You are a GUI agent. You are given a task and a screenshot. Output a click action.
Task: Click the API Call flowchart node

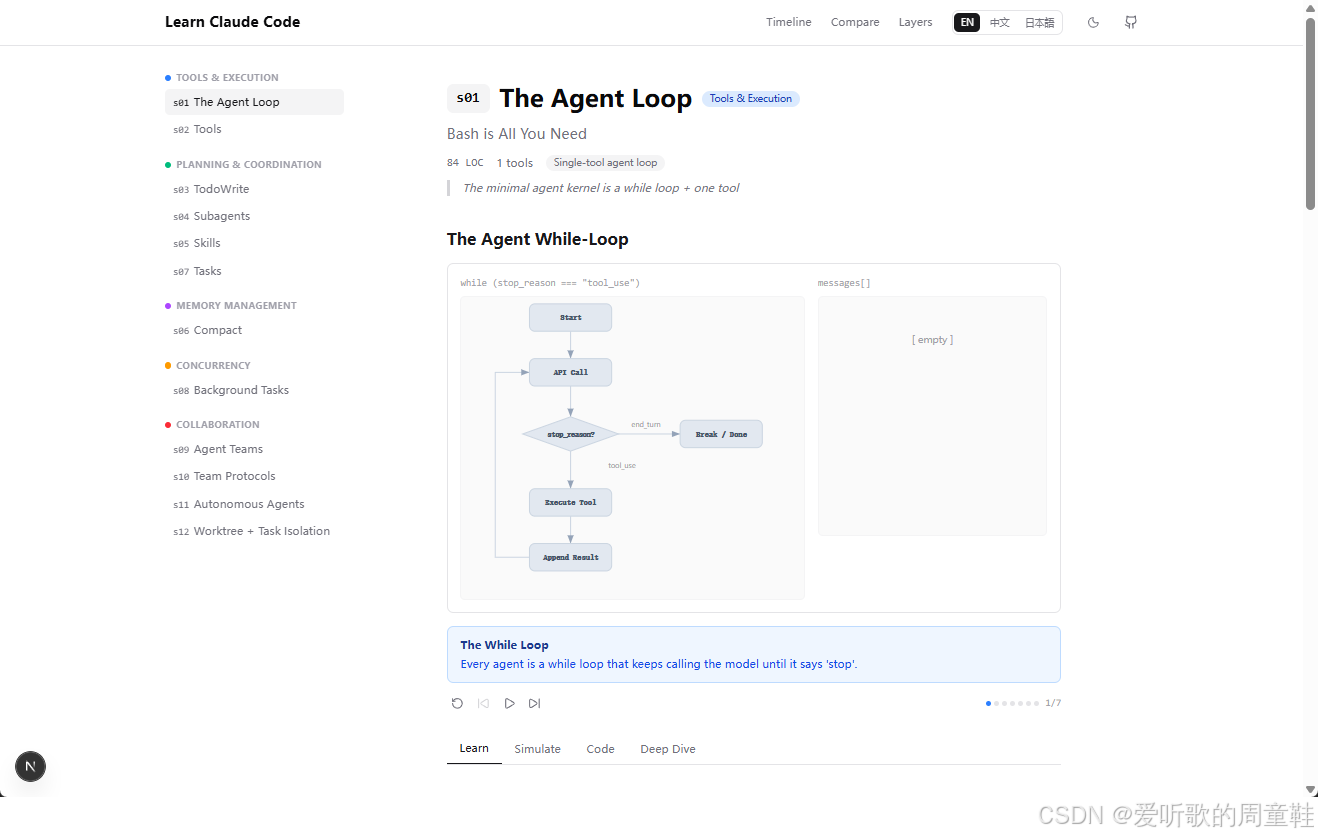(x=570, y=372)
